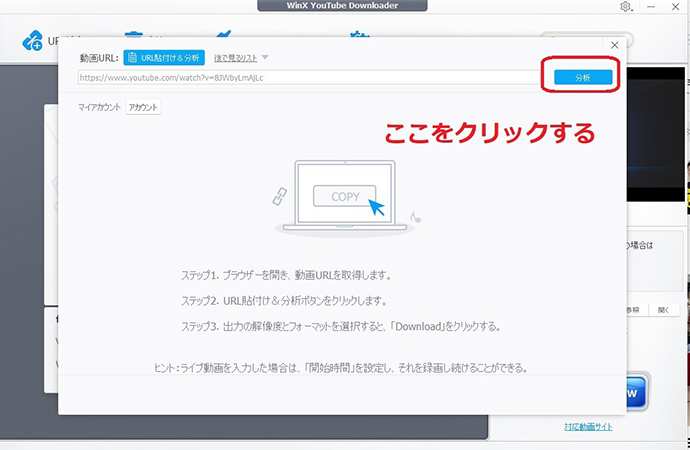Image resolution: width=690 pixels, height=450 pixels.
Task: Click the 開く button in main window
Action: pyautogui.click(x=664, y=310)
